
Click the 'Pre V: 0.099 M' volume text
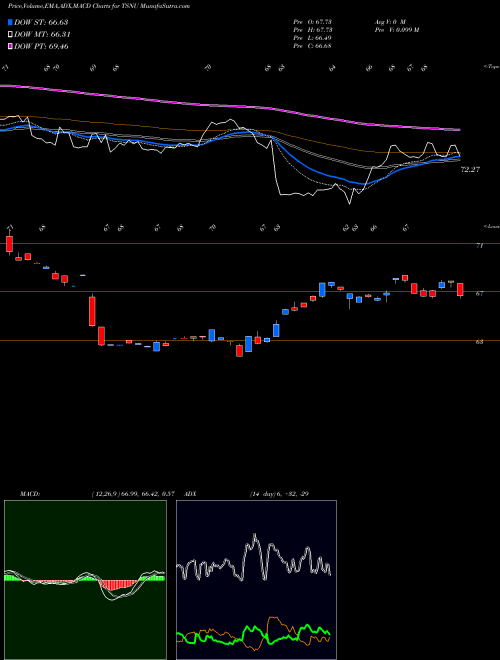396,30
